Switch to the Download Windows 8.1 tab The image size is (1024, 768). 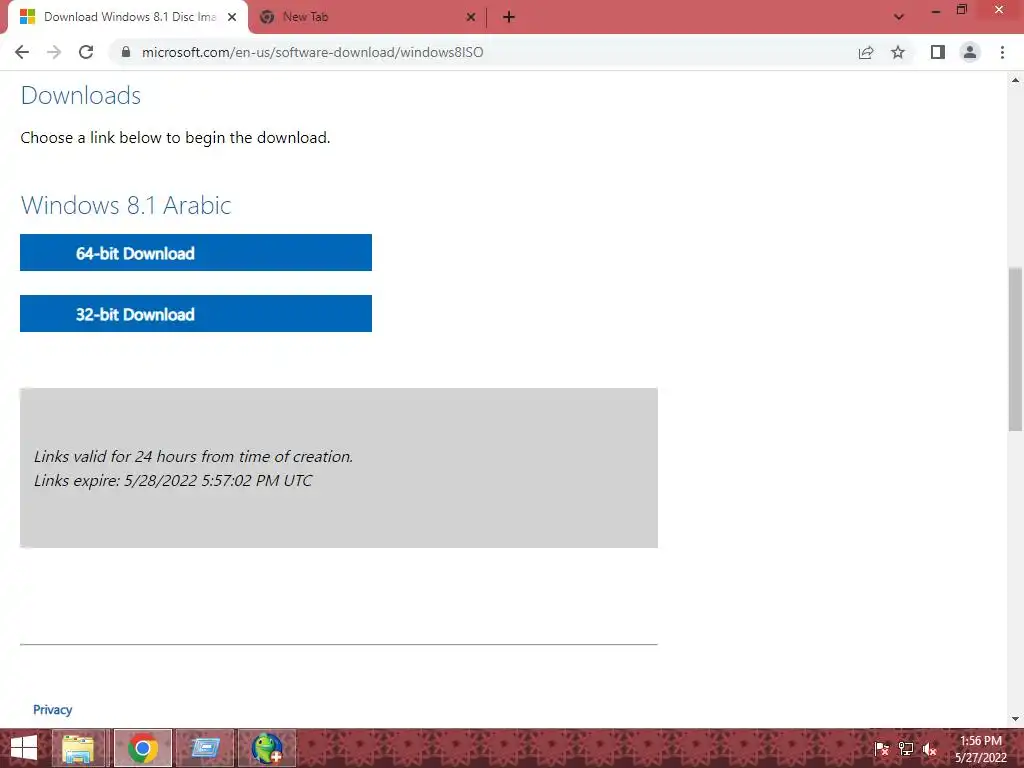pyautogui.click(x=128, y=17)
